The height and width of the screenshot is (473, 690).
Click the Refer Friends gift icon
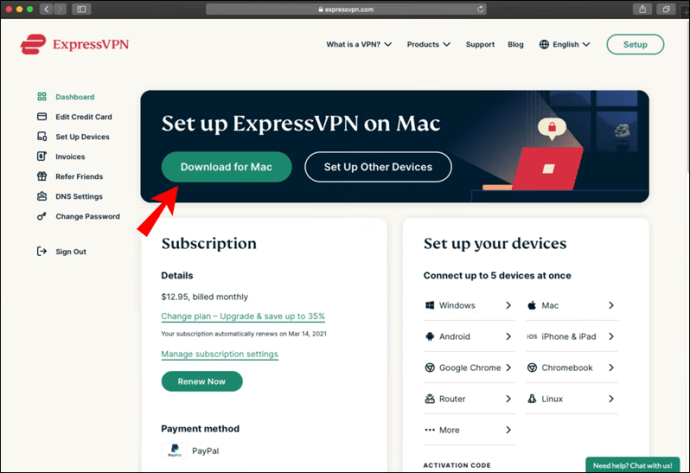pos(42,176)
